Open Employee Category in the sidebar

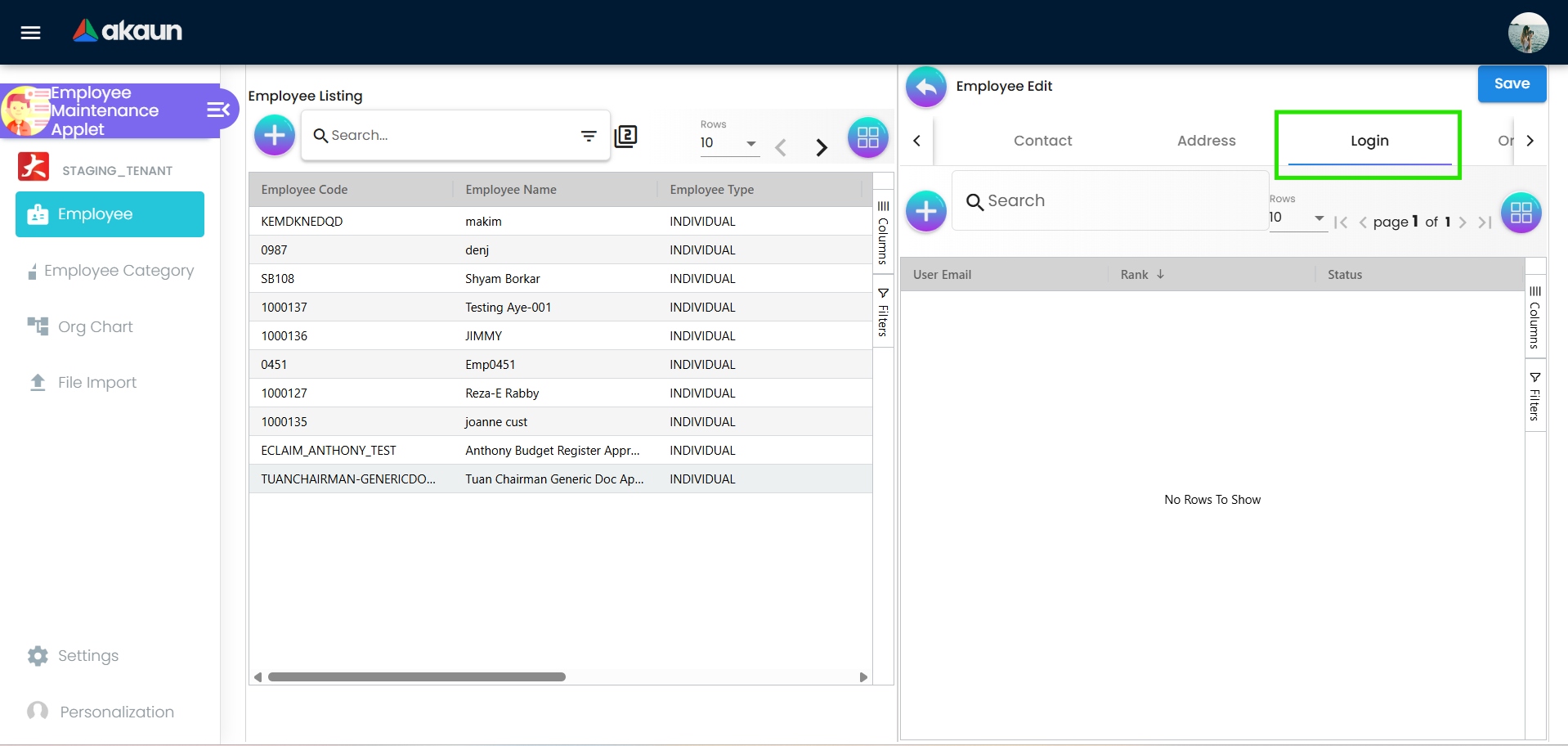point(119,271)
